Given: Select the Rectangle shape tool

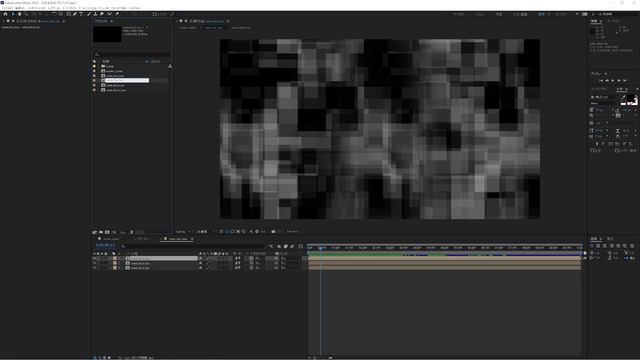Looking at the screenshot, I should 68,14.
